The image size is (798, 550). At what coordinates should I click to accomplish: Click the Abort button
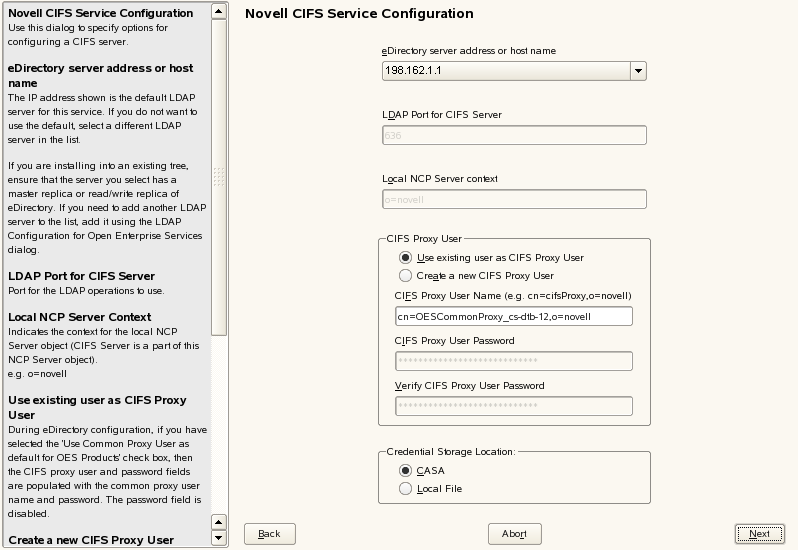(515, 534)
